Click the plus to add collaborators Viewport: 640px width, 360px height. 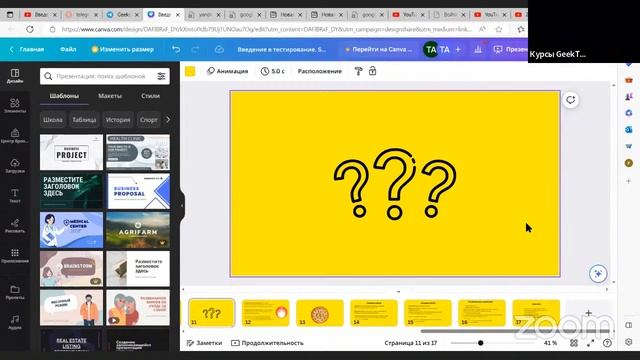(x=458, y=49)
